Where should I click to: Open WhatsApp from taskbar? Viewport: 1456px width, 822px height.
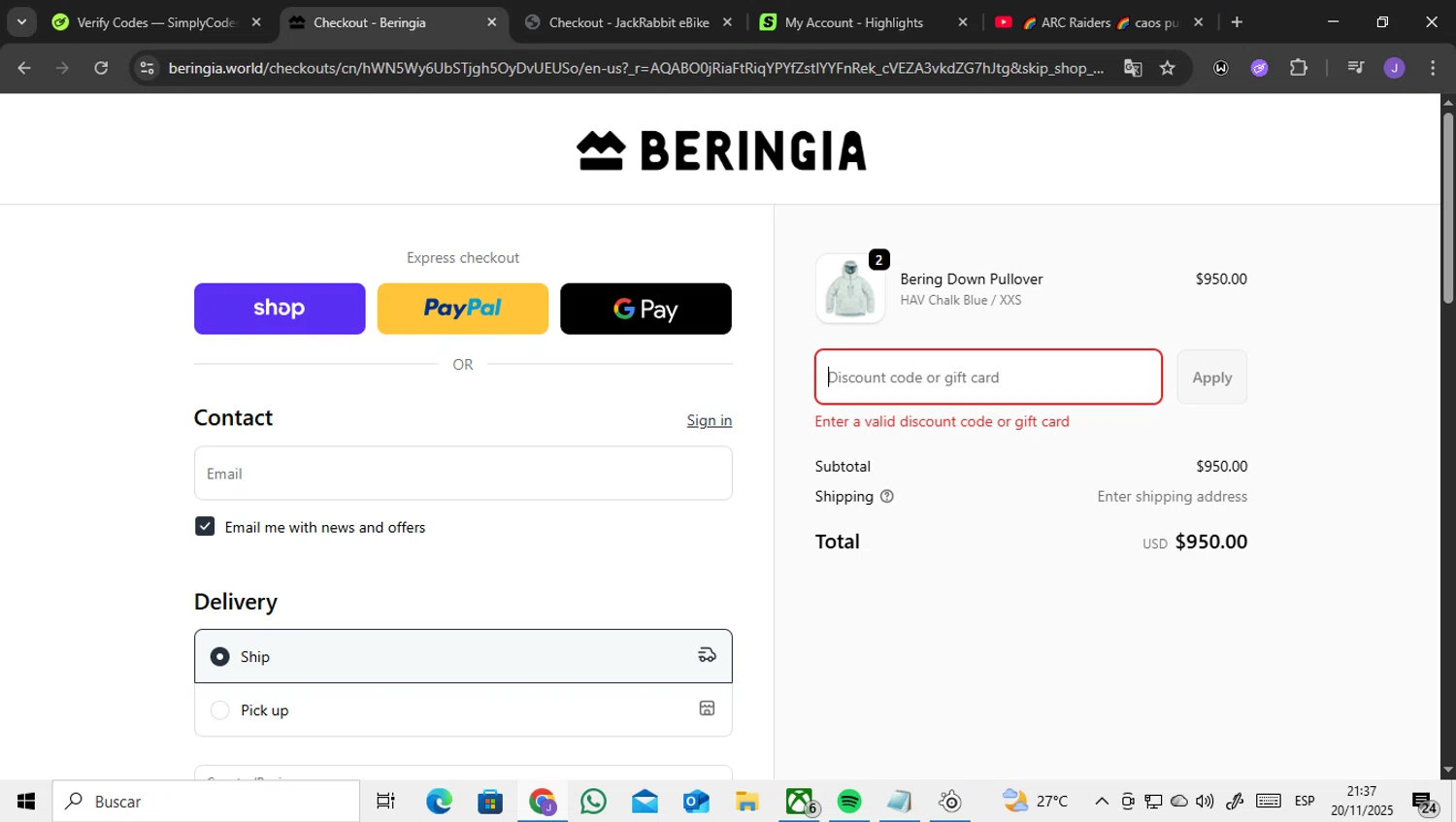tap(593, 802)
